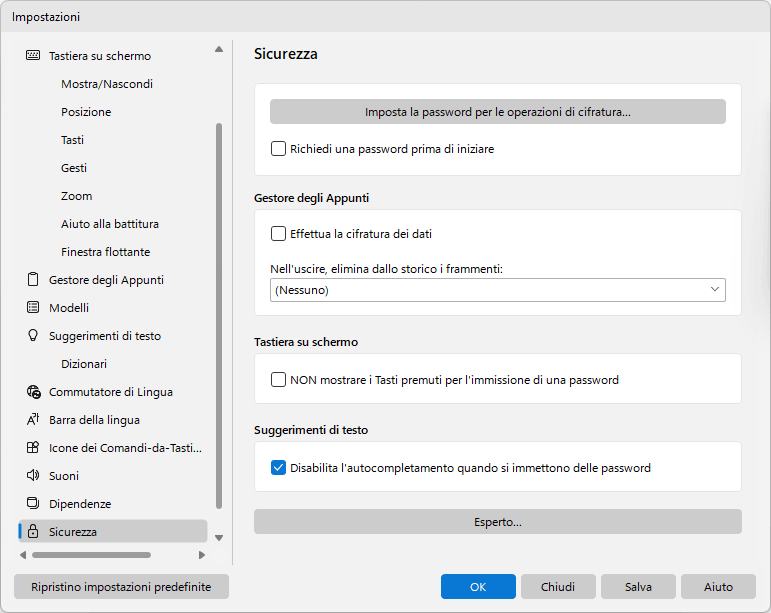Click the globe icon beside Commutatore di Lingua
The image size is (771, 613).
point(33,392)
